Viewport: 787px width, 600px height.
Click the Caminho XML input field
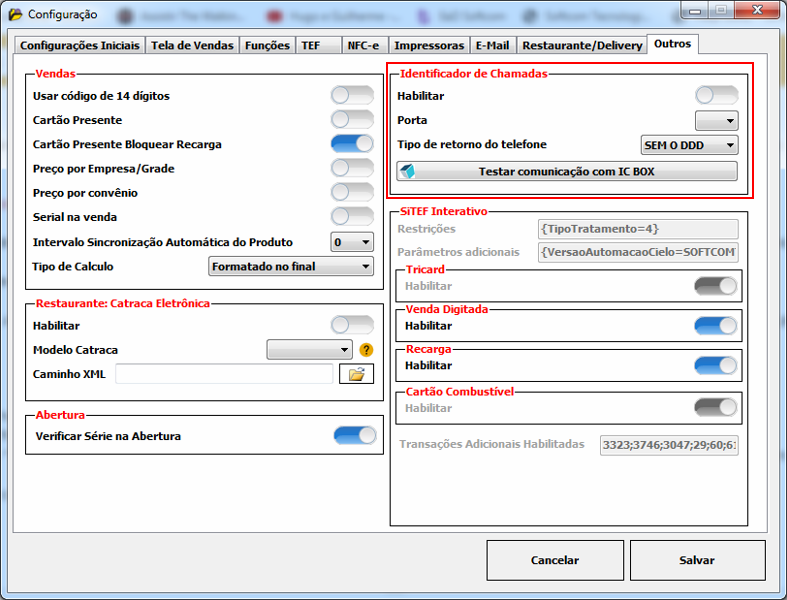coord(224,374)
